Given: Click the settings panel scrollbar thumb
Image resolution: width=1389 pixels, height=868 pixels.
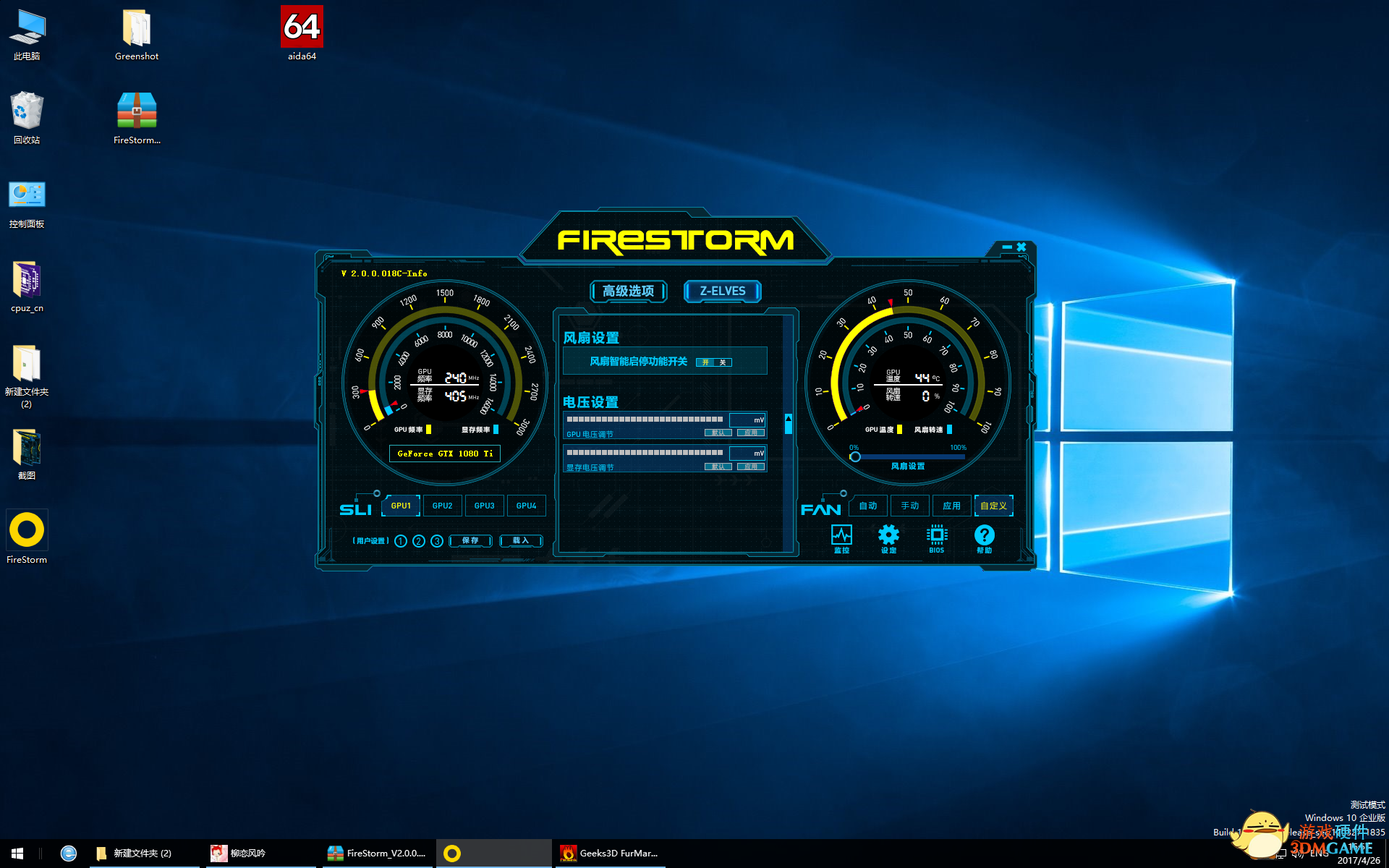Looking at the screenshot, I should (x=789, y=424).
